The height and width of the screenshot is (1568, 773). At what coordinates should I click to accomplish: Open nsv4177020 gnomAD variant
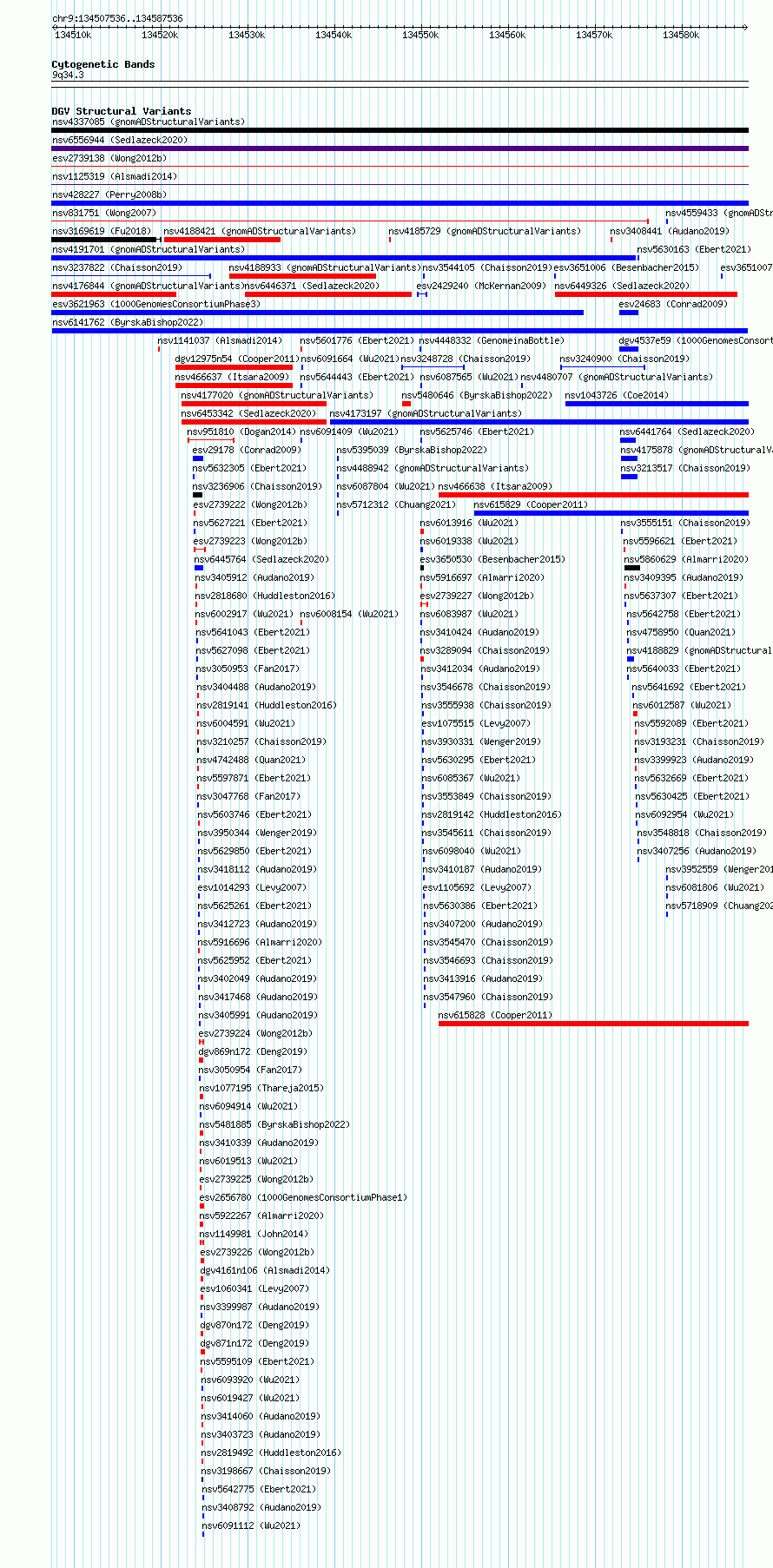[x=277, y=395]
